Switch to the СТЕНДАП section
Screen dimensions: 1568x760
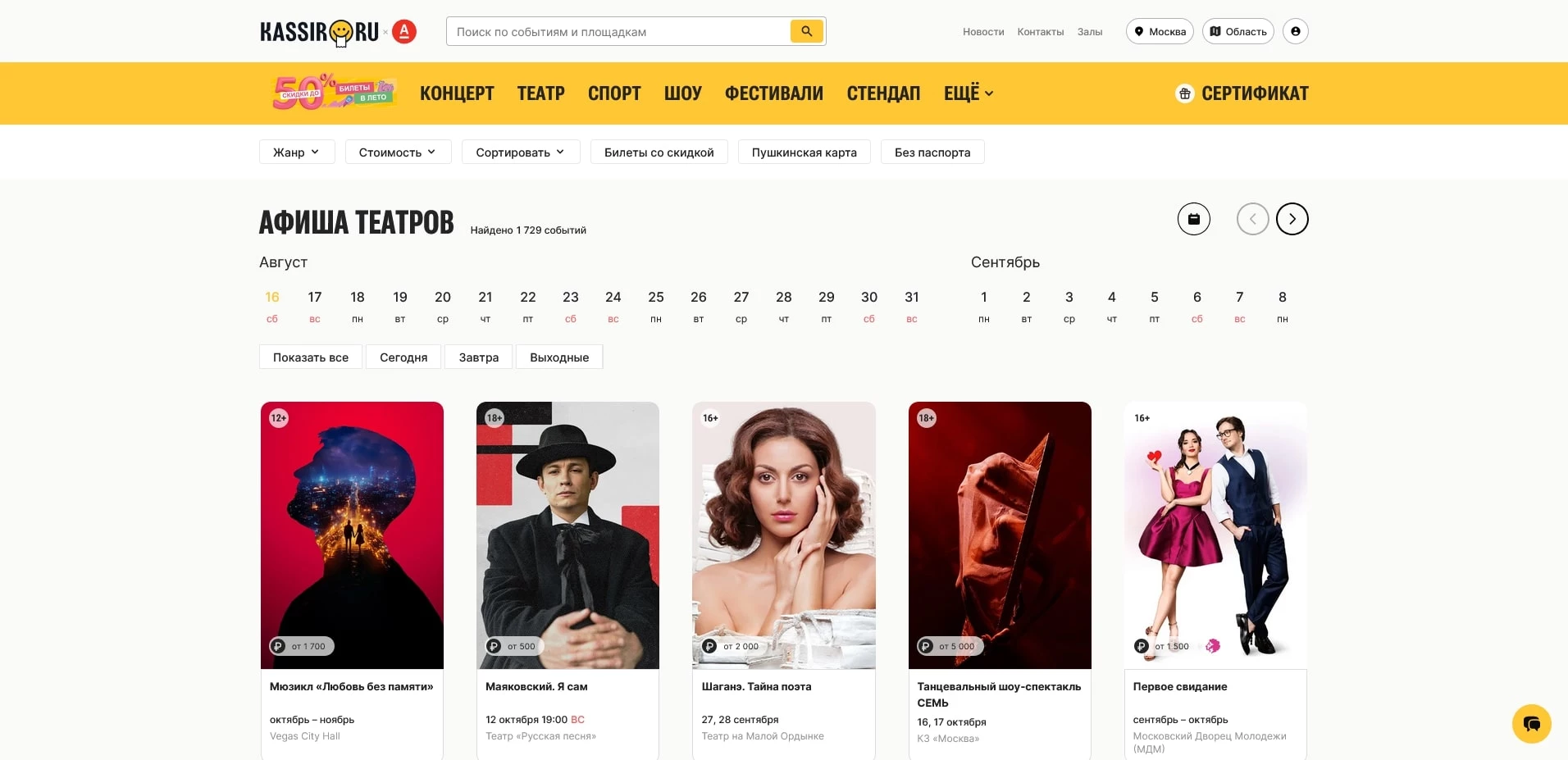[883, 93]
